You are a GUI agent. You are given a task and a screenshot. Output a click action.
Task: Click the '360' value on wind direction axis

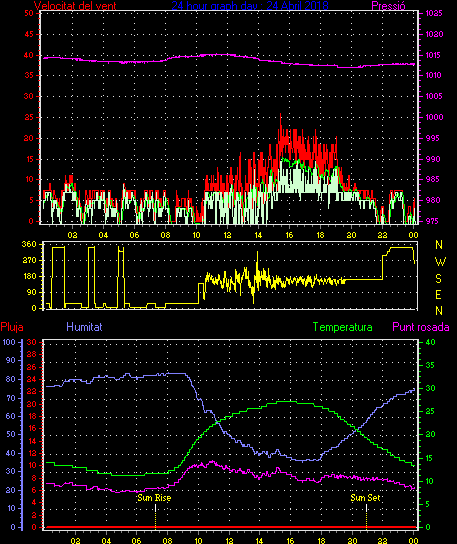pos(28,244)
